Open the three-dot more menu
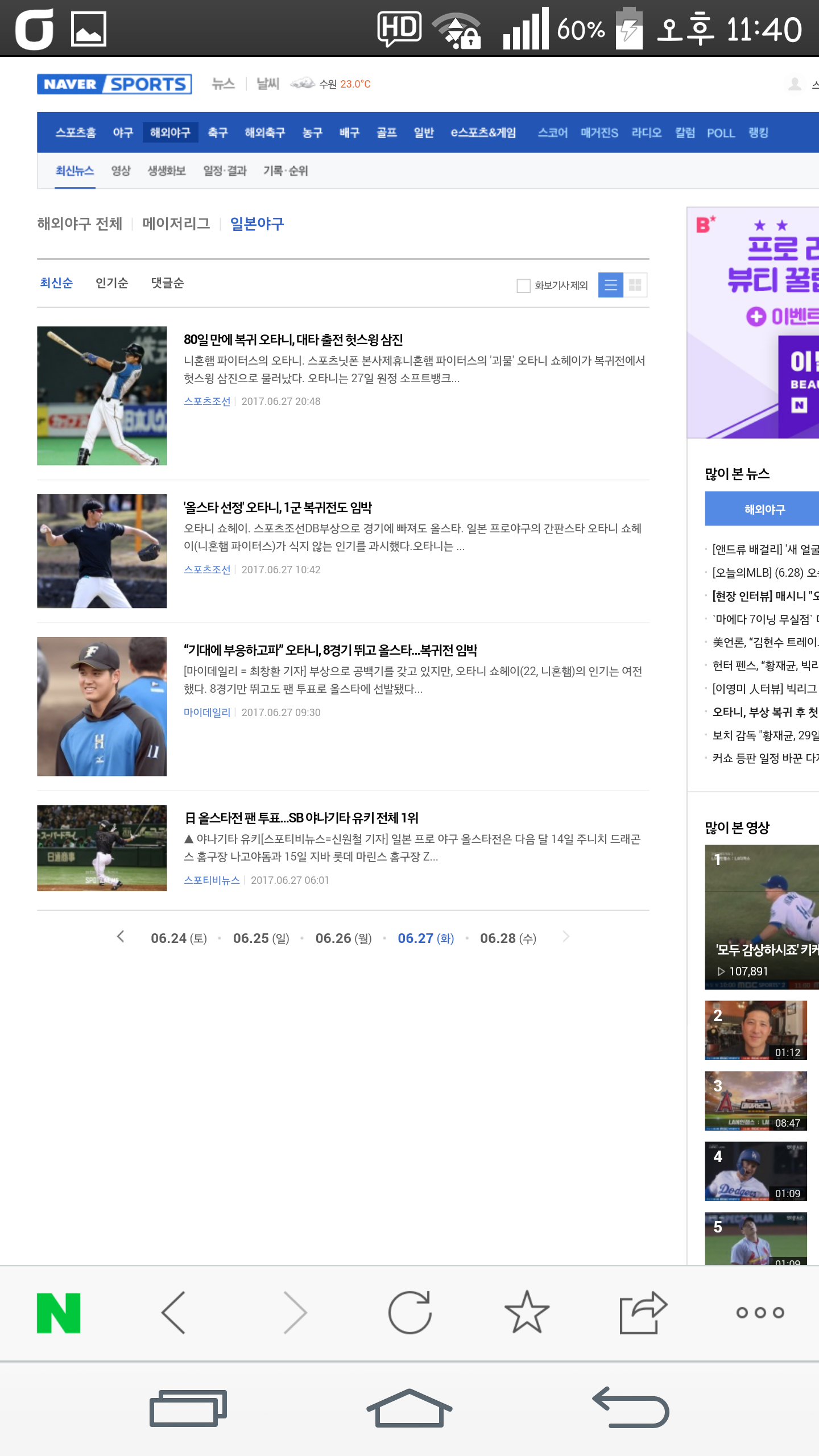Image resolution: width=819 pixels, height=1456 pixels. coord(760,1313)
